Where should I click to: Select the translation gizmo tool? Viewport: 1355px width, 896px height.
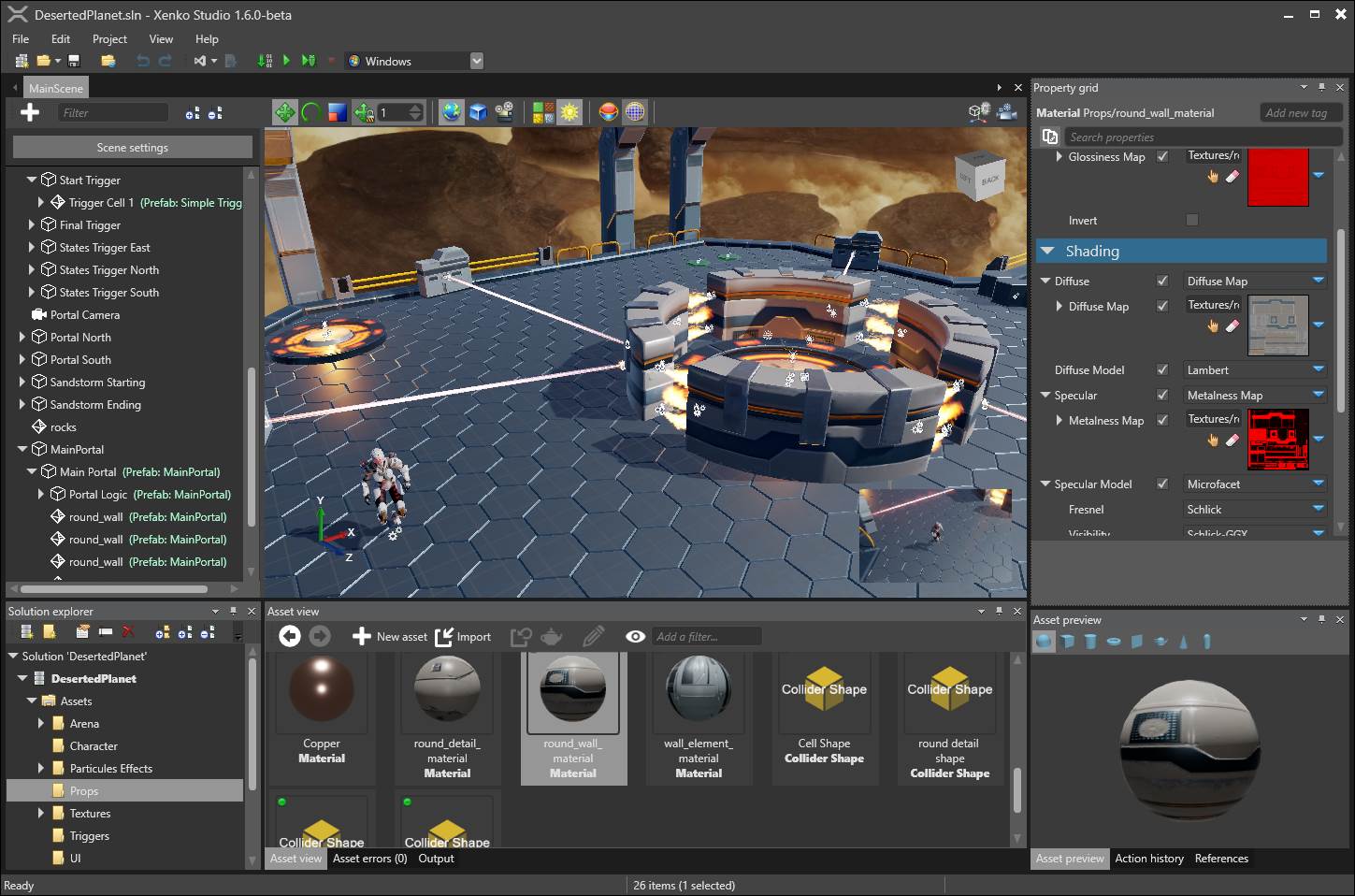285,111
